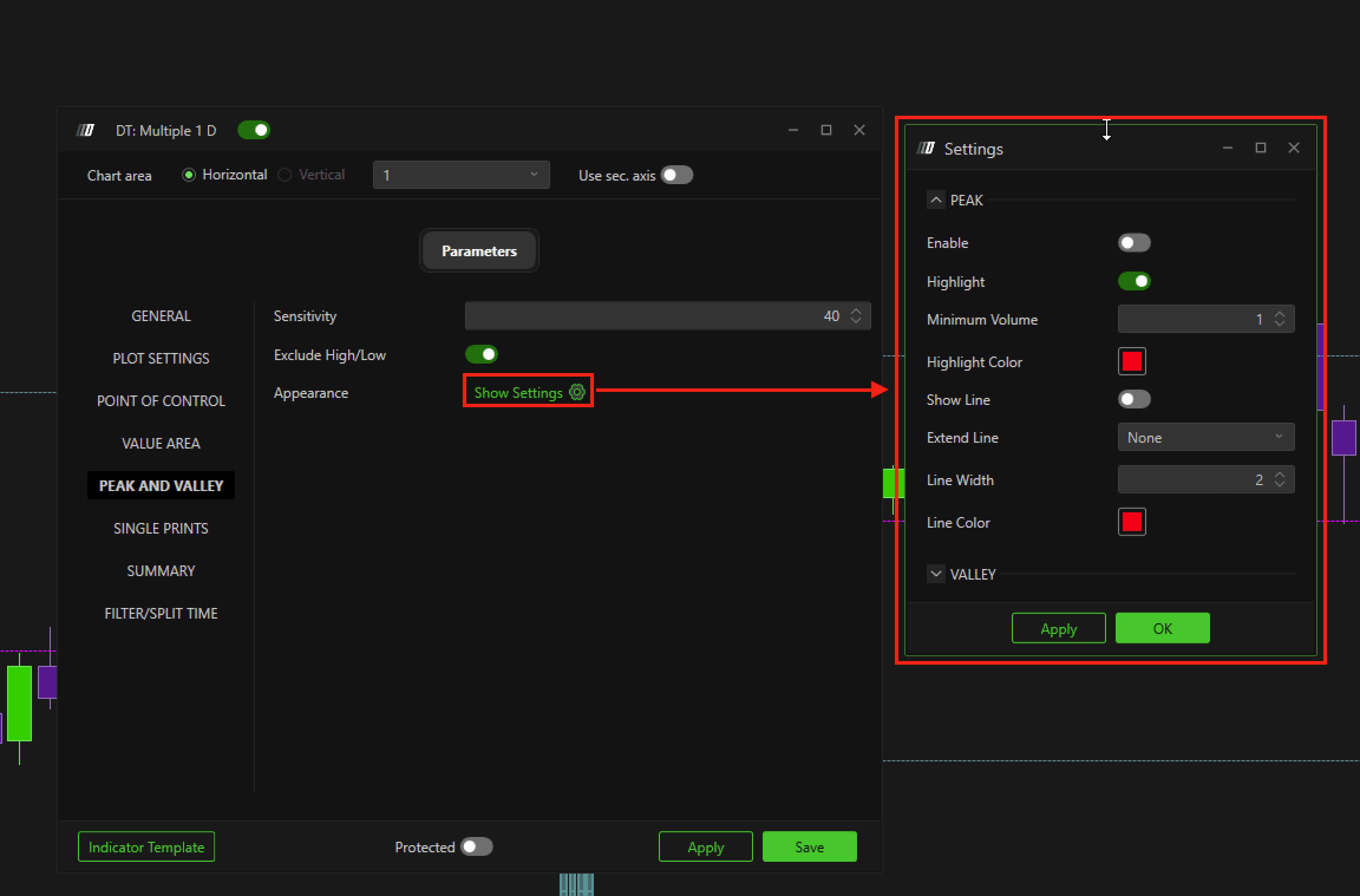Toggle the Show Line switch
Screen dimensions: 1360x896
pyautogui.click(x=1134, y=399)
